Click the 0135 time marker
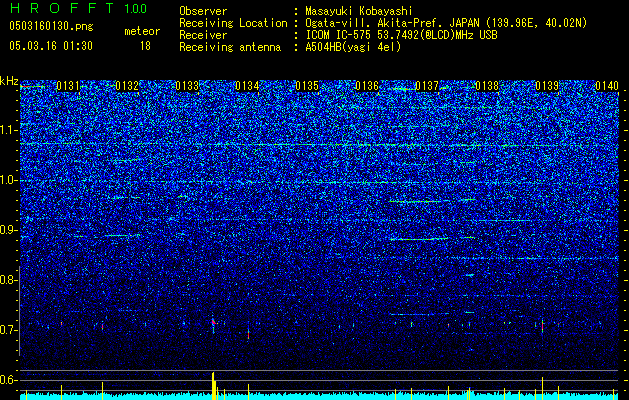 click(307, 86)
